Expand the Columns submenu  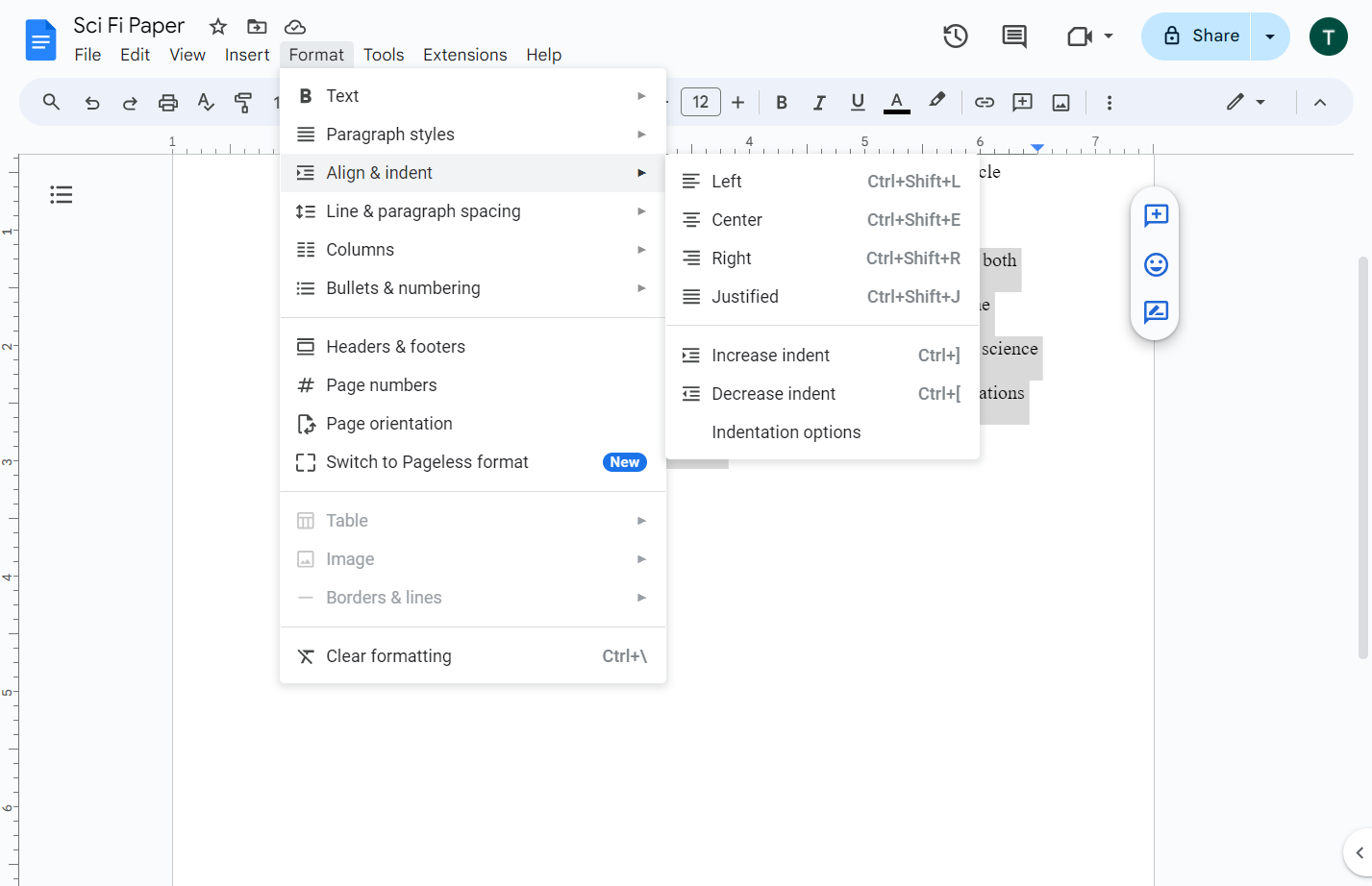click(x=472, y=250)
